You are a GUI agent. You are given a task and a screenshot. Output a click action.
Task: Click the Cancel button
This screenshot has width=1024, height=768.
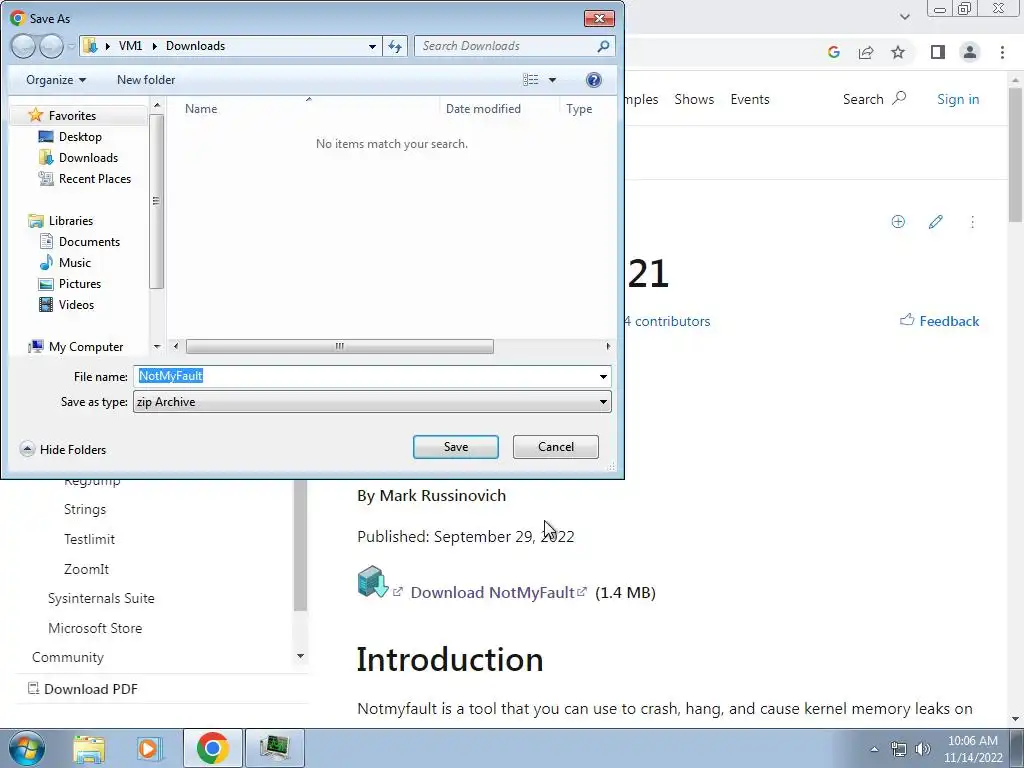click(x=556, y=447)
